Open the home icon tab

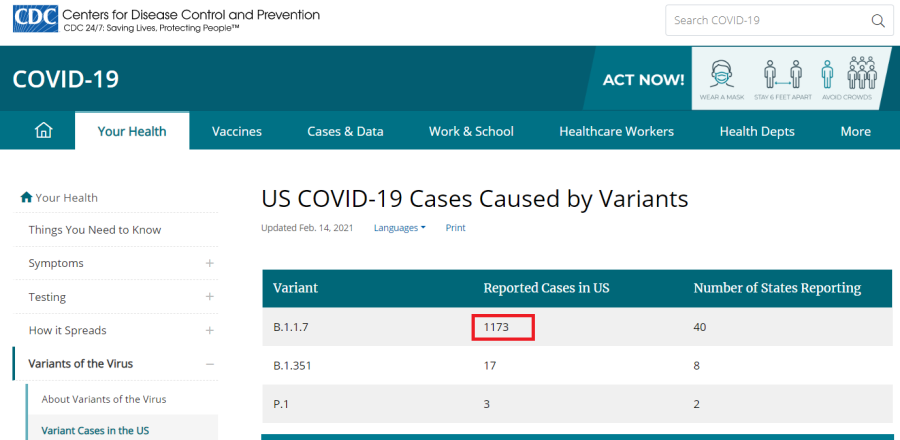coord(43,131)
